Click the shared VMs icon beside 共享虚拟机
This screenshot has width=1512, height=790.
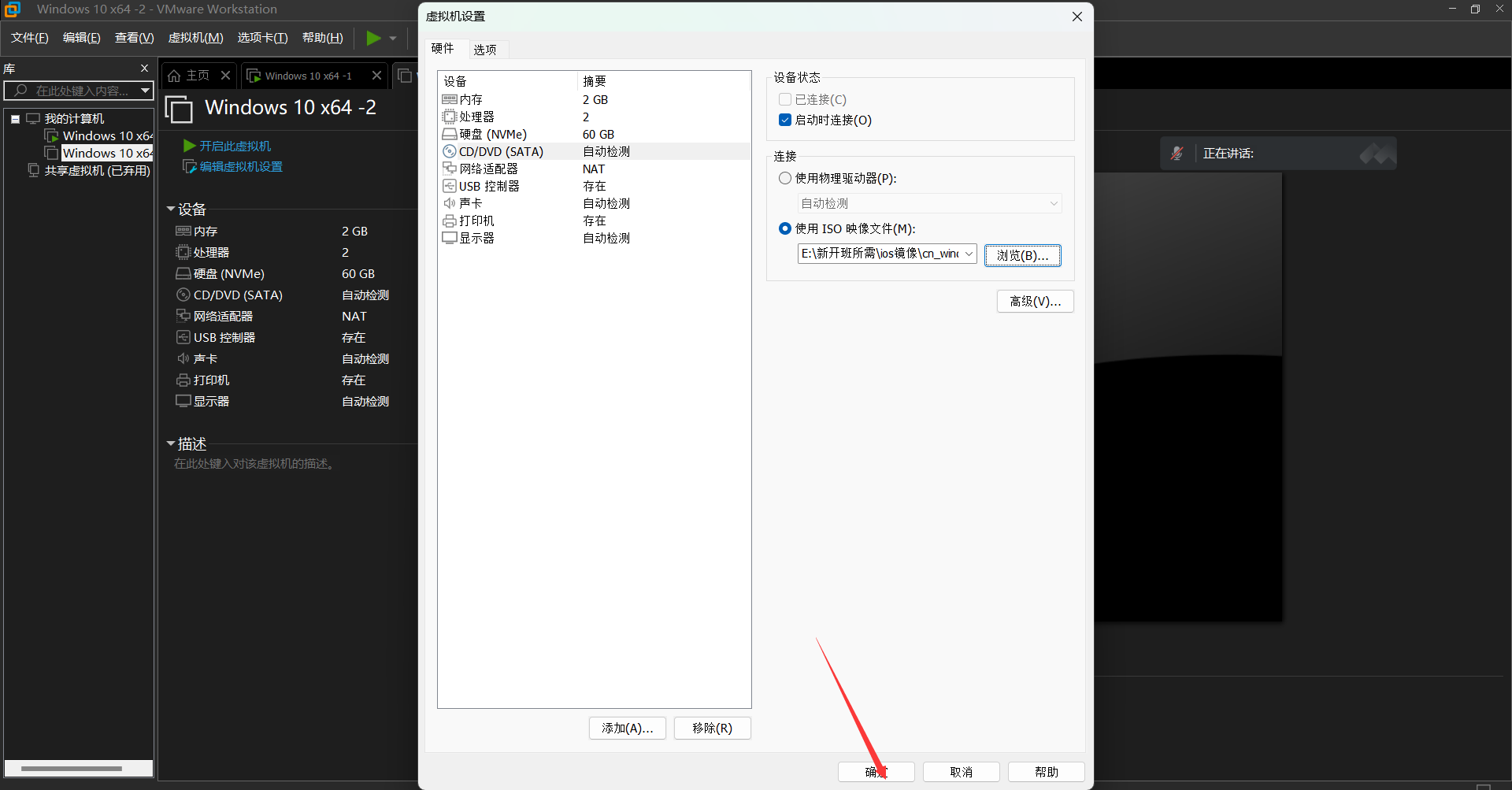[33, 170]
